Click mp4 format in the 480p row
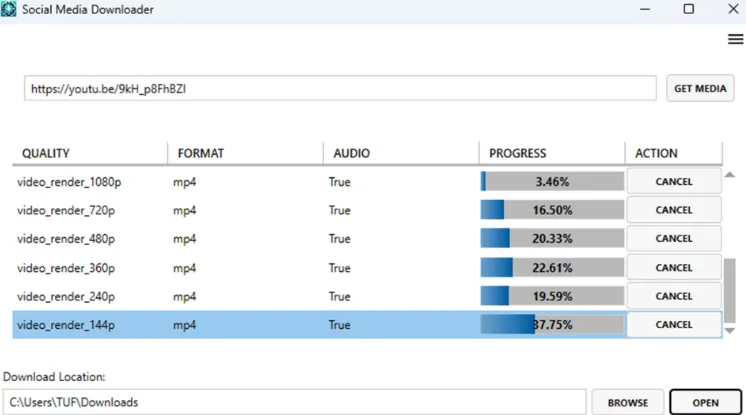The width and height of the screenshot is (746, 415). (x=184, y=239)
